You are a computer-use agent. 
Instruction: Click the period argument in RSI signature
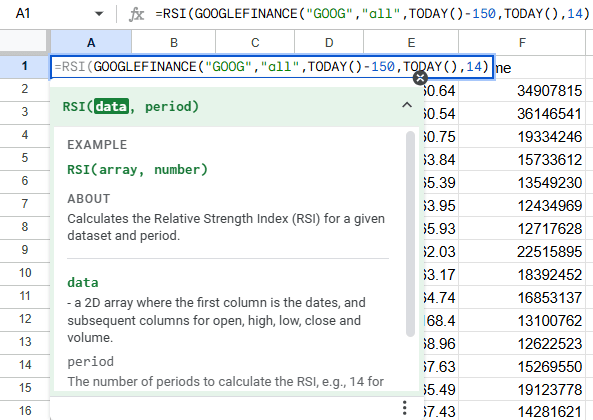(x=168, y=107)
